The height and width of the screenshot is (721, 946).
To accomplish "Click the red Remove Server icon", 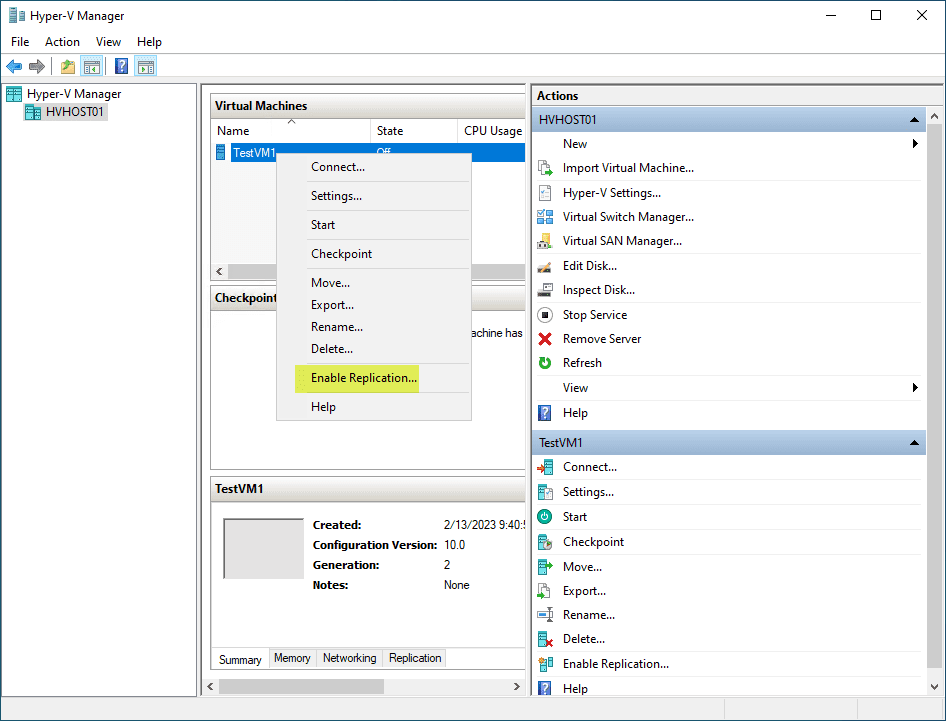I will [x=545, y=339].
